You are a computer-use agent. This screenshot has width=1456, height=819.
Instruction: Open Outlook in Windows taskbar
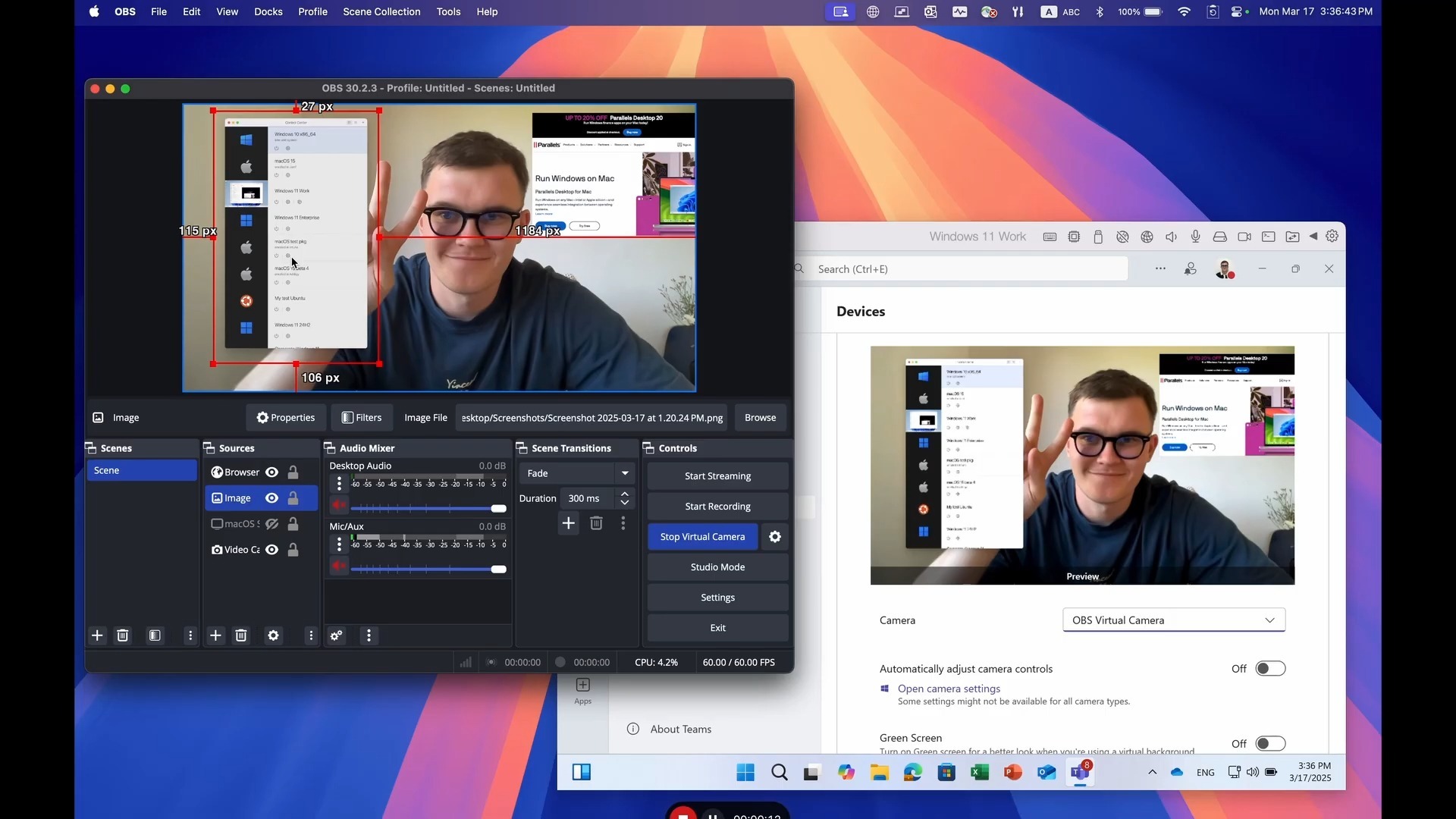1047,772
